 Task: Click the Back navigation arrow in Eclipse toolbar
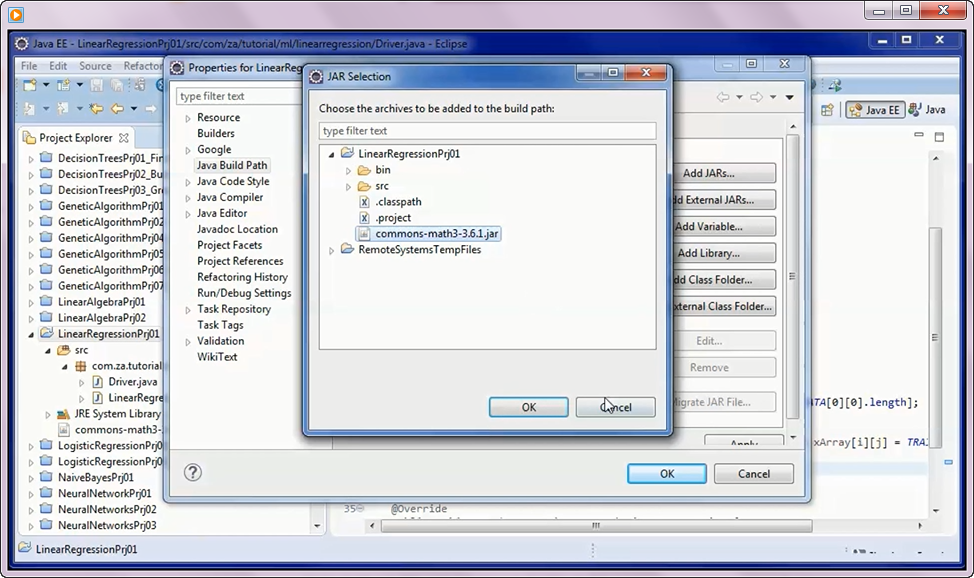tap(117, 109)
